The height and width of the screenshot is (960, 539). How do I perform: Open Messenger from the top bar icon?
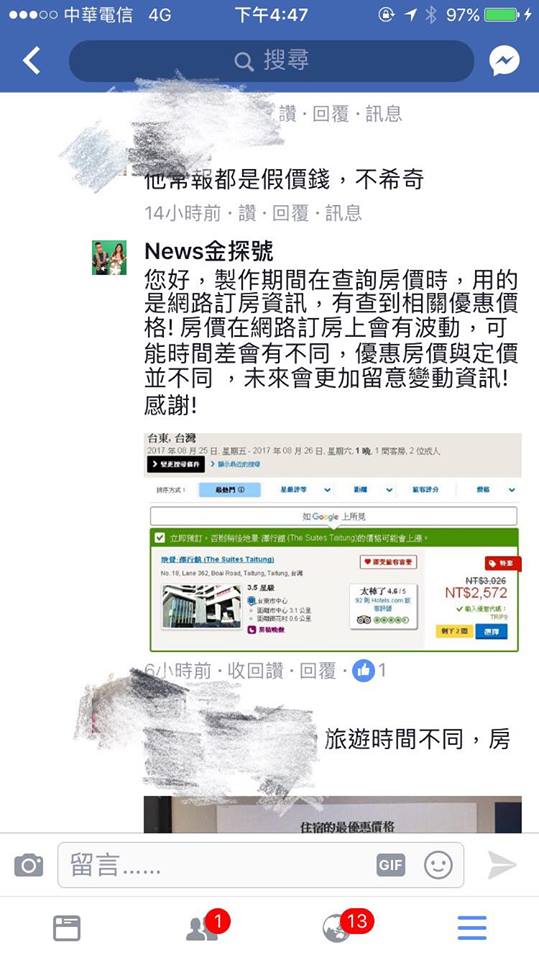[504, 61]
